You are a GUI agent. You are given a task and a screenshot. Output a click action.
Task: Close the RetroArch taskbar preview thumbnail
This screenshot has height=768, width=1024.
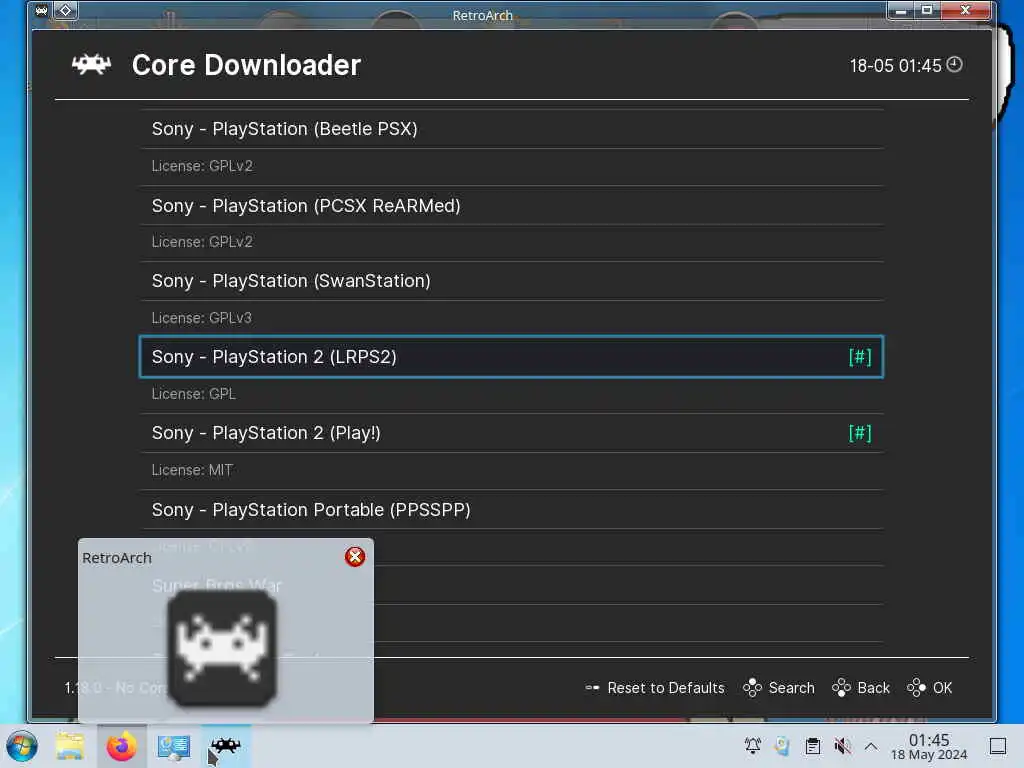(x=355, y=556)
